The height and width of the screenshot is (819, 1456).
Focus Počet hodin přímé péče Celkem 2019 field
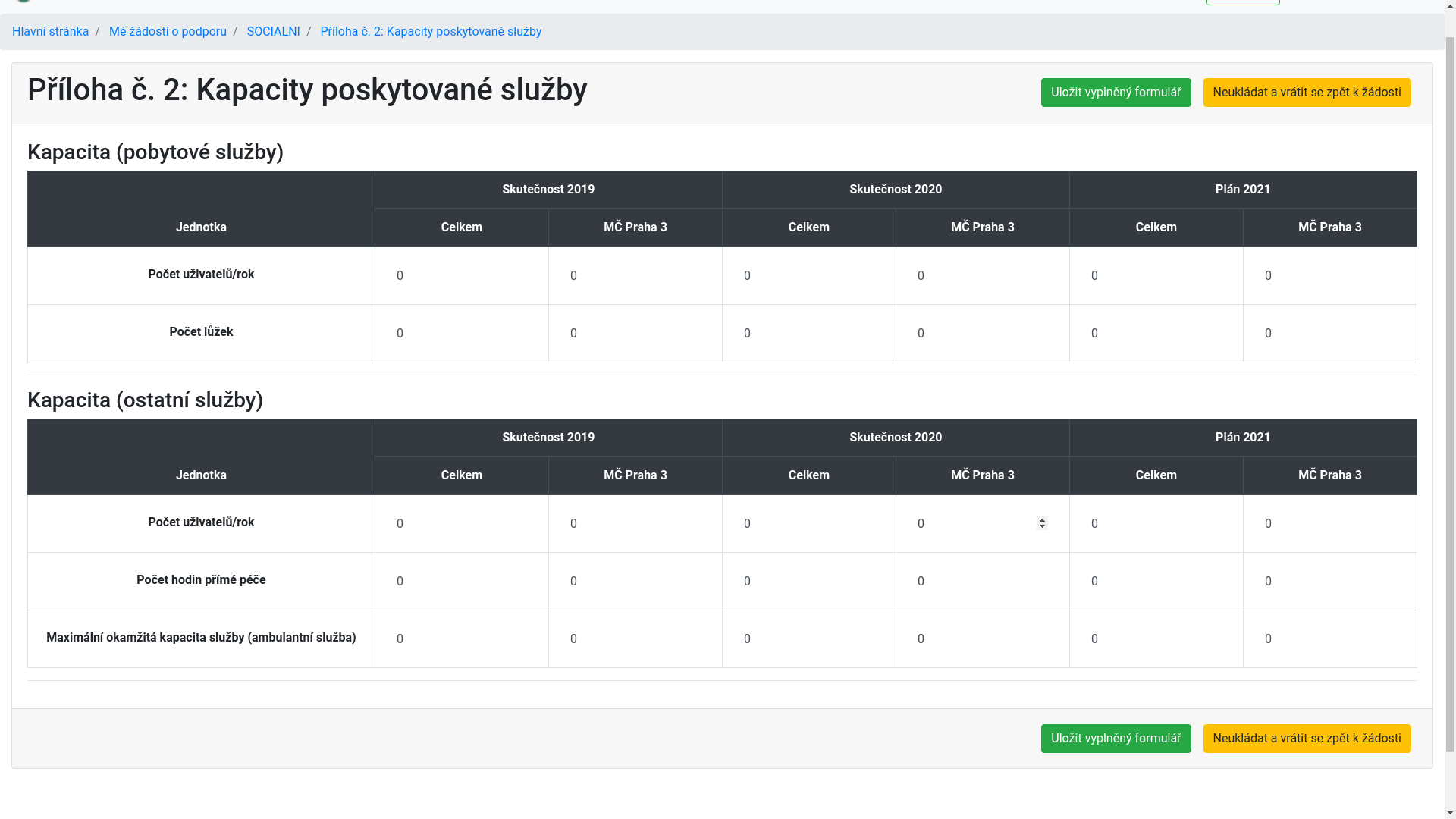pyautogui.click(x=461, y=582)
